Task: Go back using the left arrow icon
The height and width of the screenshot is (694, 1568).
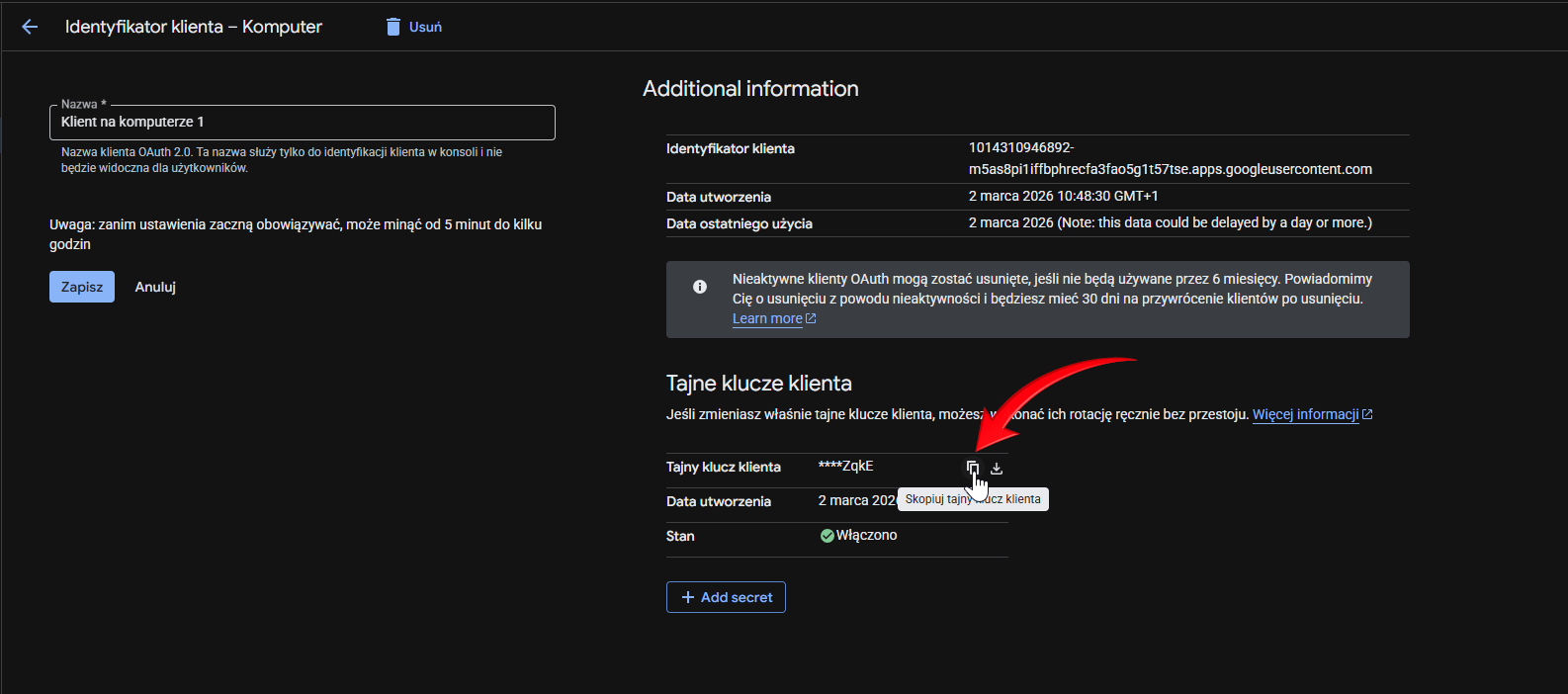Action: (30, 27)
